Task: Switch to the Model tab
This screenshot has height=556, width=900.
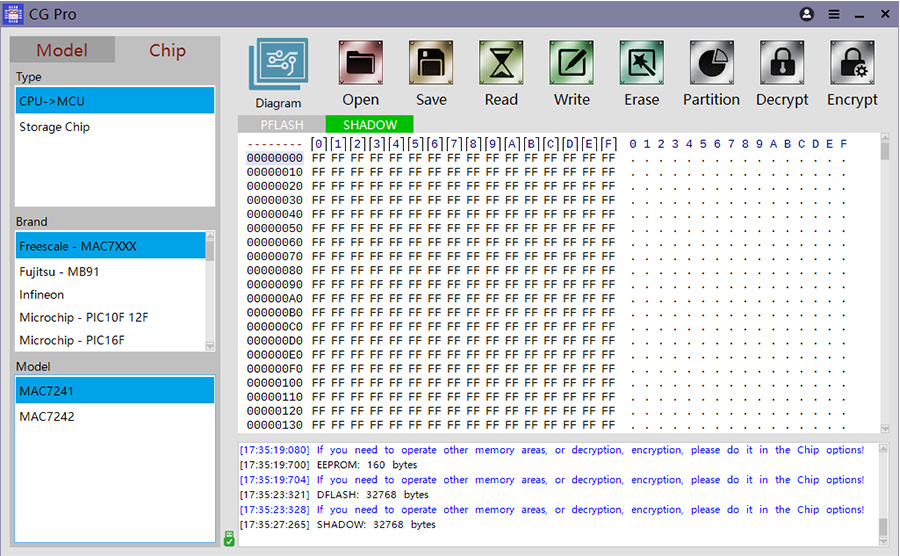Action: click(62, 51)
